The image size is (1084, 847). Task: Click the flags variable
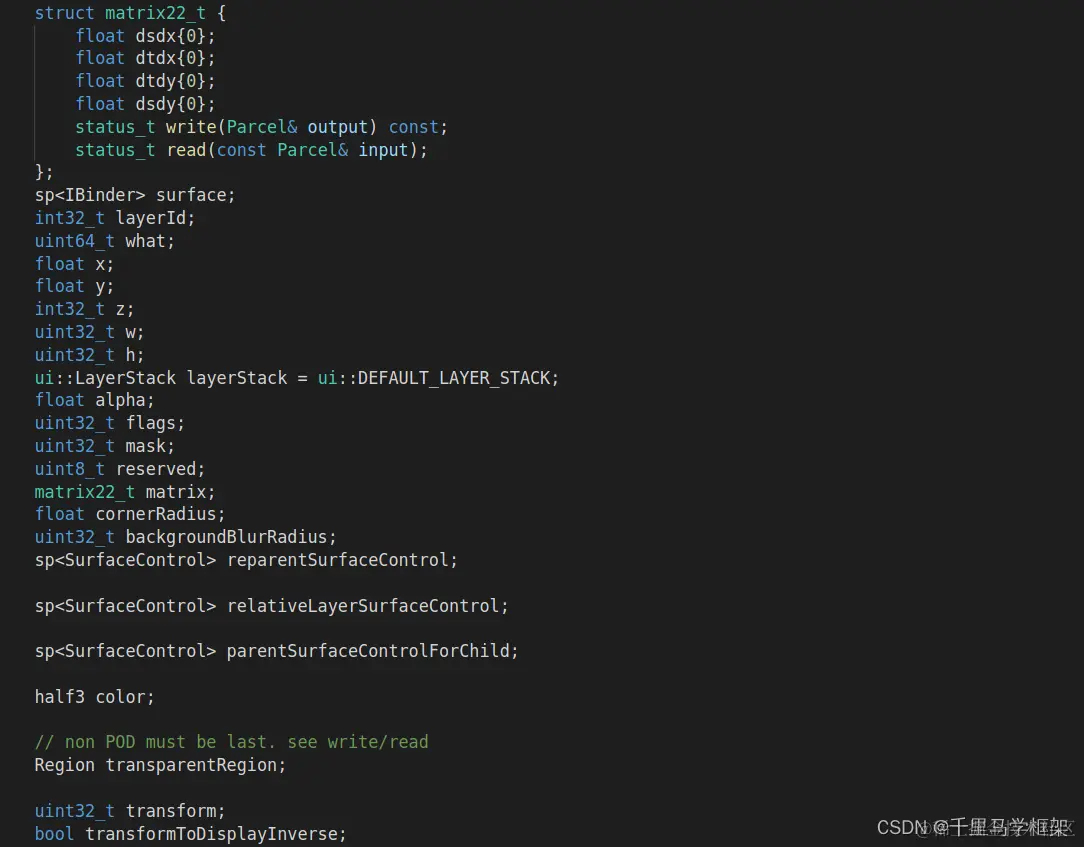pyautogui.click(x=150, y=422)
